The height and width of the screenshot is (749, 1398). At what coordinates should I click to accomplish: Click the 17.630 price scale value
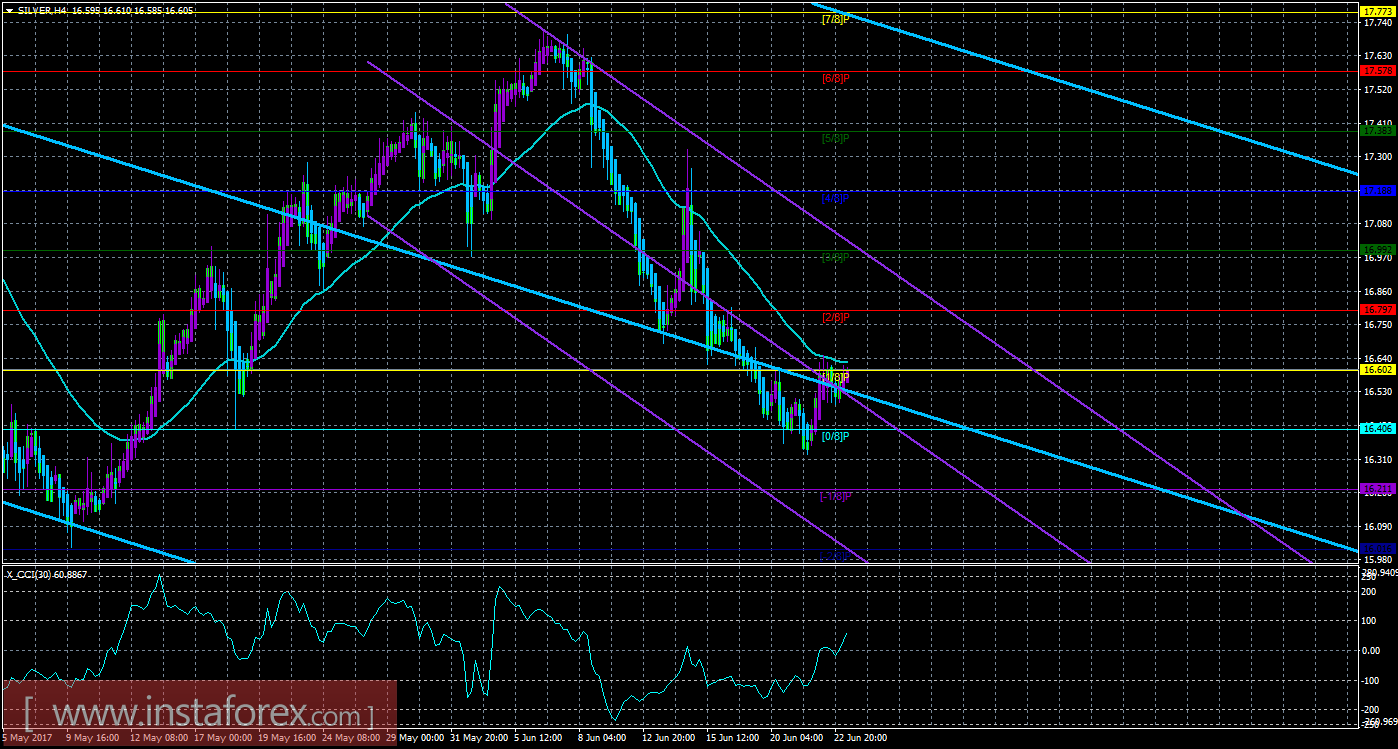pyautogui.click(x=1378, y=55)
